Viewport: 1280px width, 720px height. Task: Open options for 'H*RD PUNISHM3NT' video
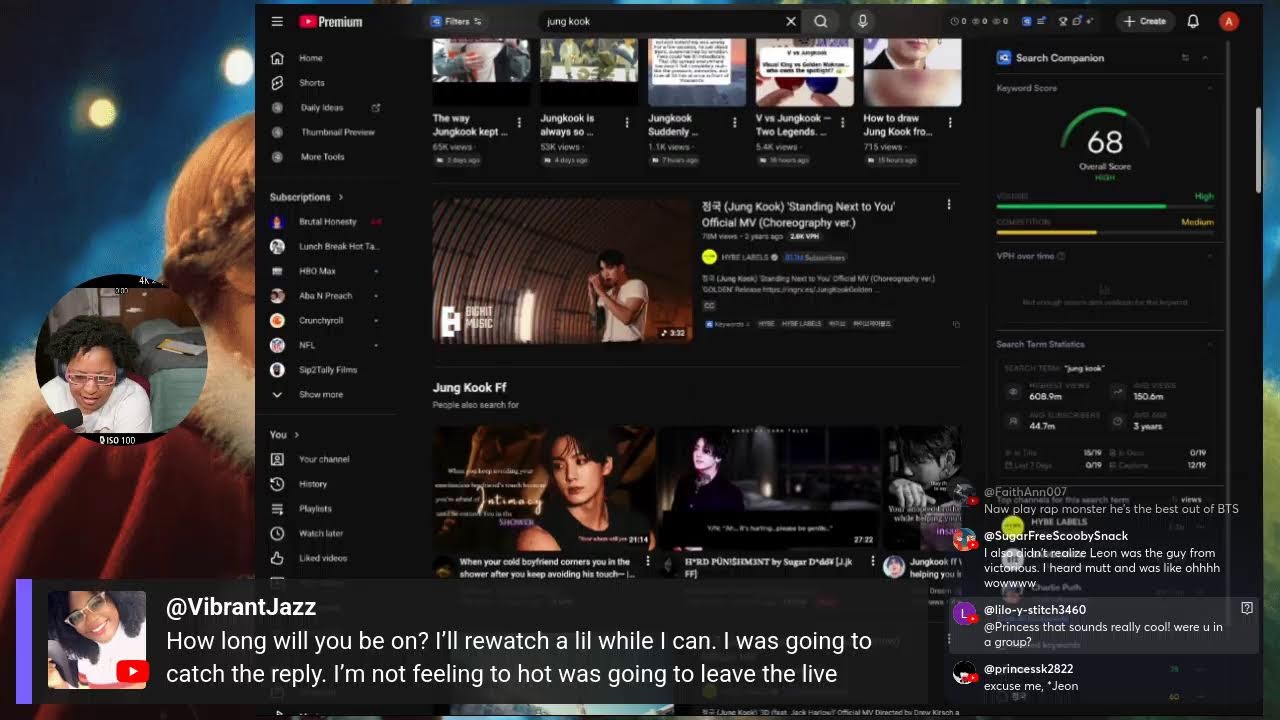click(x=872, y=562)
